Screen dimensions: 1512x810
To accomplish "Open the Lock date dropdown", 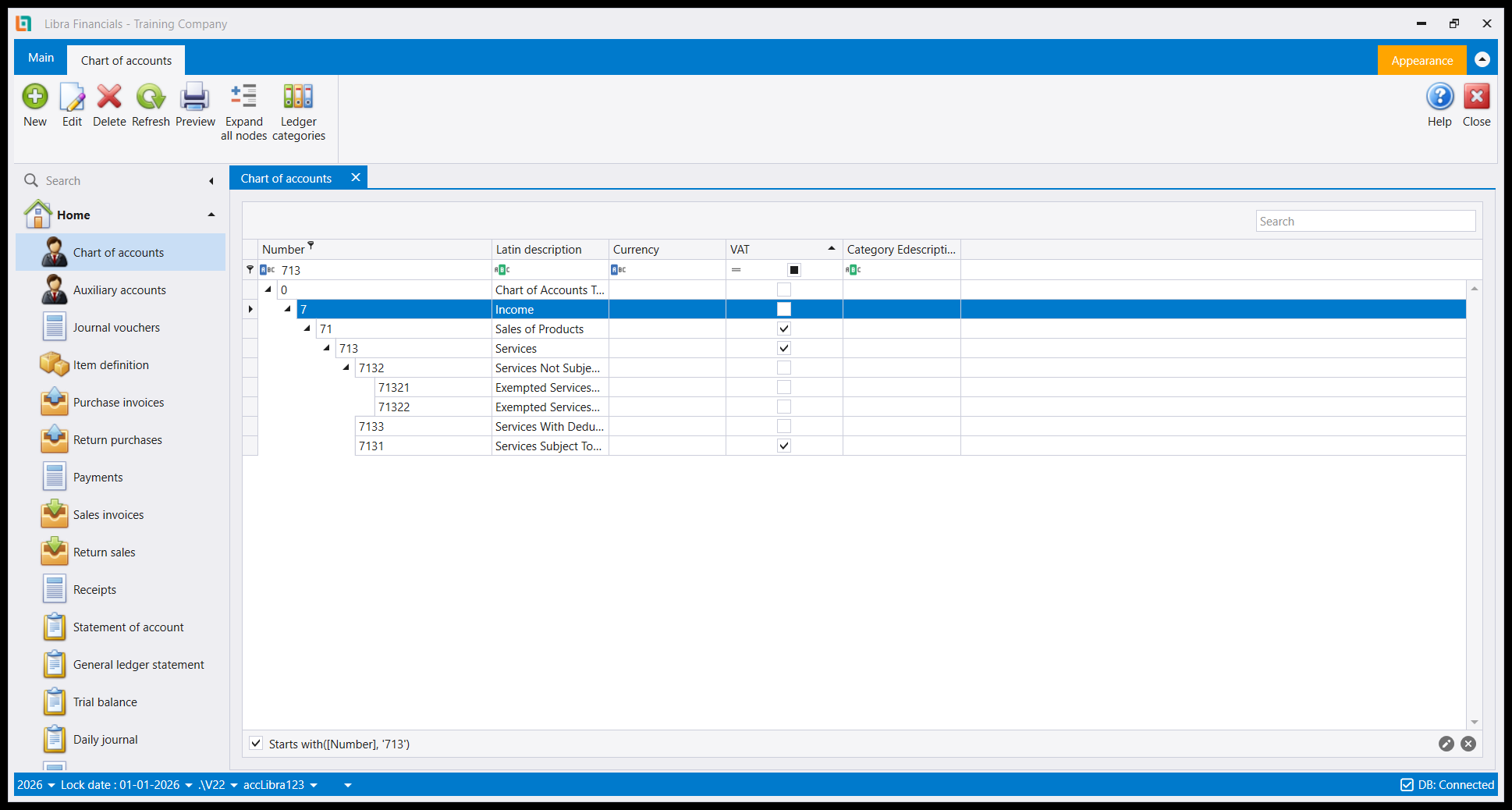I will (x=126, y=785).
